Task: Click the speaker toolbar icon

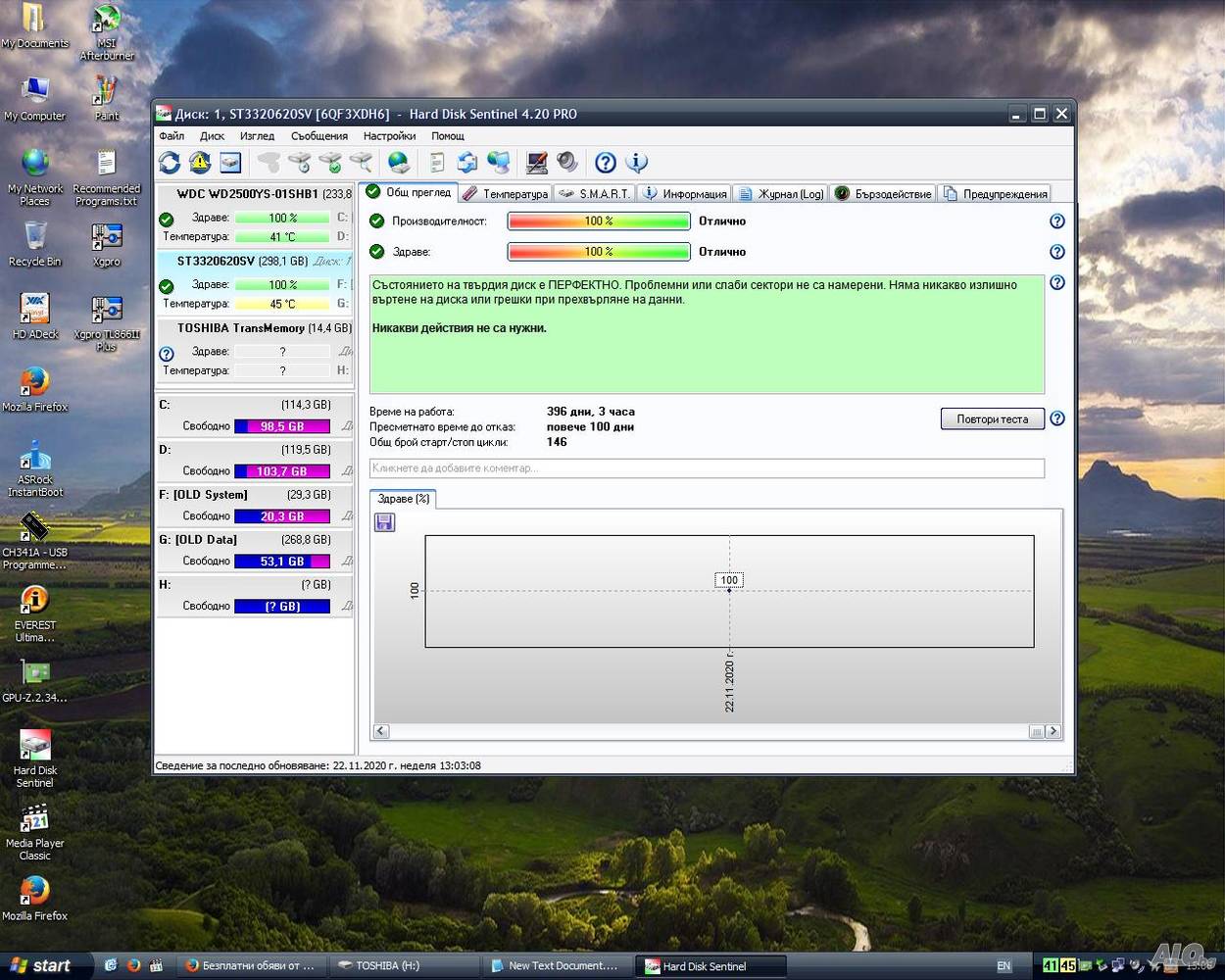Action: (567, 163)
